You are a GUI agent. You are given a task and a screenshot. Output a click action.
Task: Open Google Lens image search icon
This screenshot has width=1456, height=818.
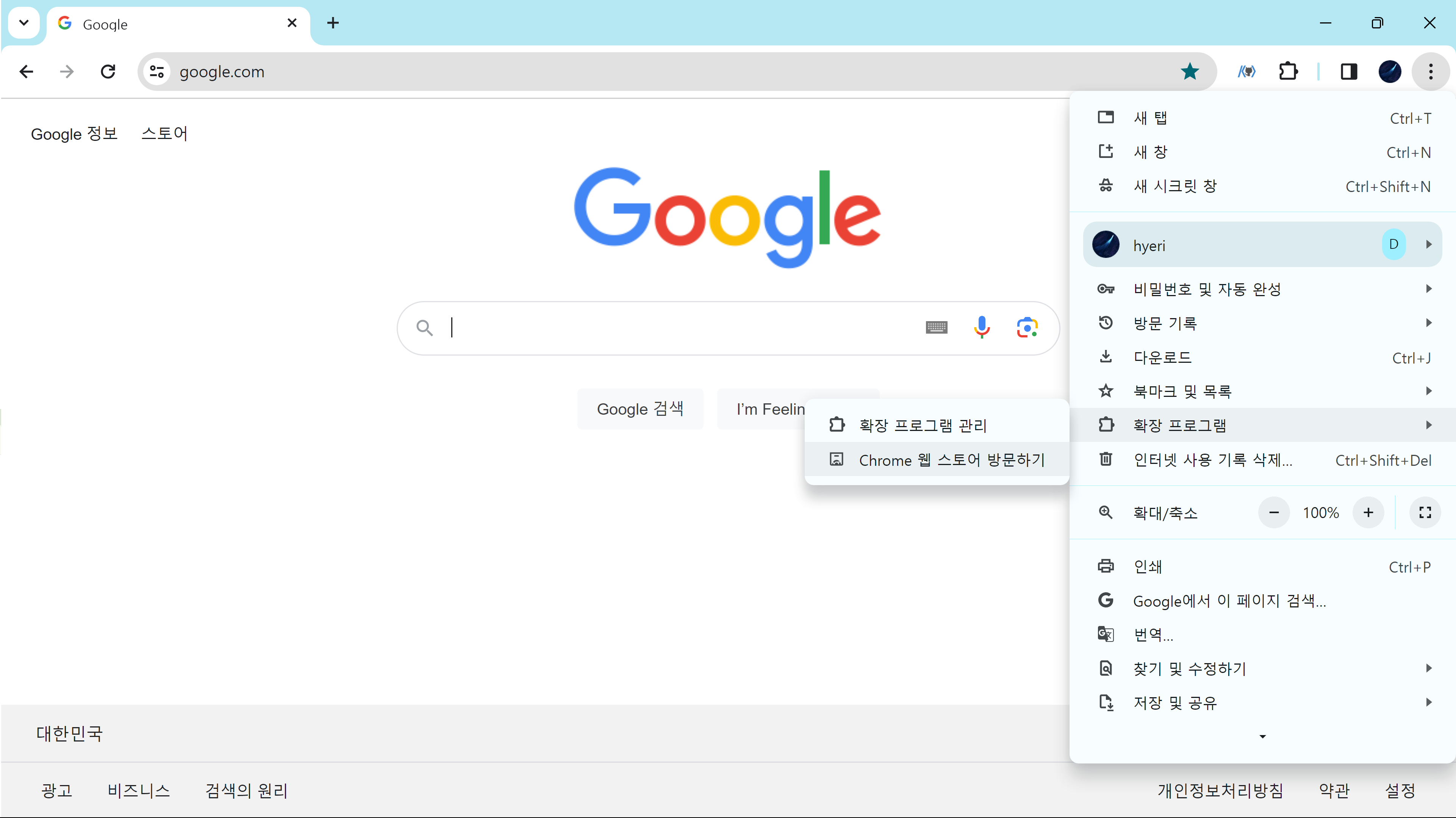[x=1026, y=327]
